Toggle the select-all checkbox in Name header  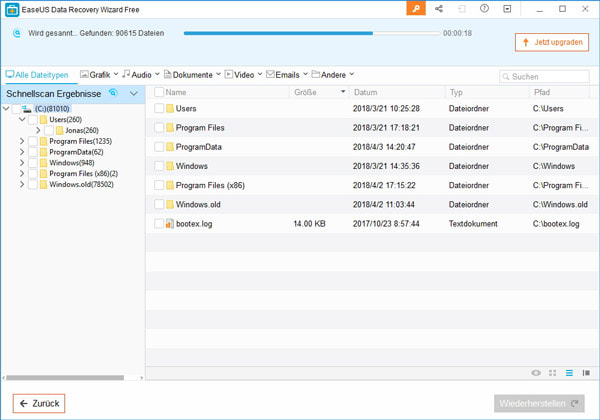click(159, 92)
